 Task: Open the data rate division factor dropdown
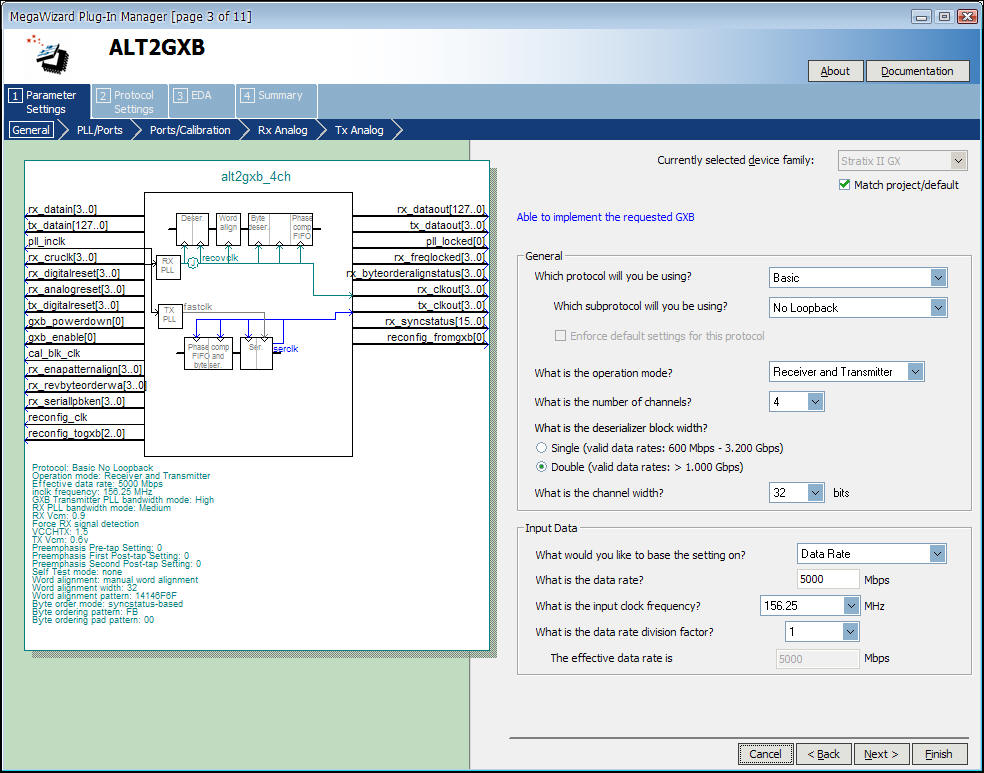(x=822, y=632)
